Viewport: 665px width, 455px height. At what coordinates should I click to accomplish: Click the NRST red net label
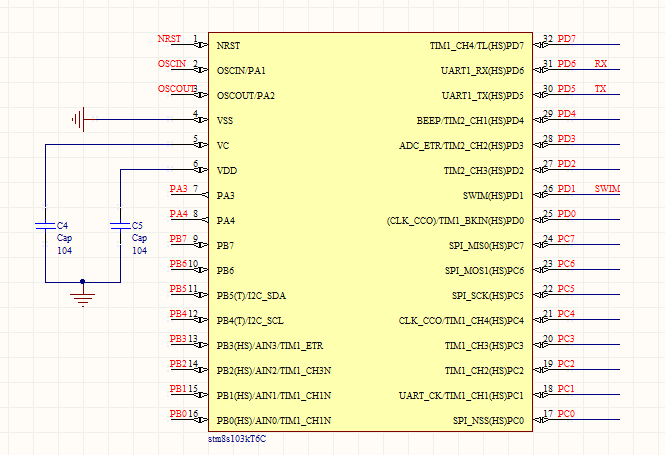(169, 39)
